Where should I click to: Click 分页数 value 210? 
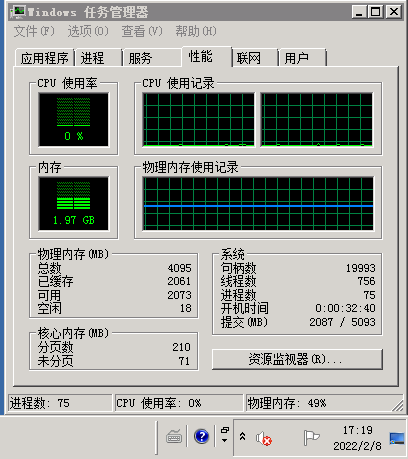click(181, 347)
